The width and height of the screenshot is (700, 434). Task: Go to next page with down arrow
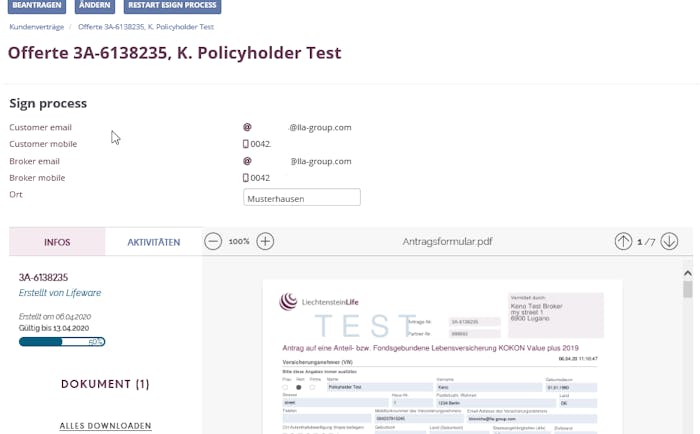pyautogui.click(x=669, y=242)
